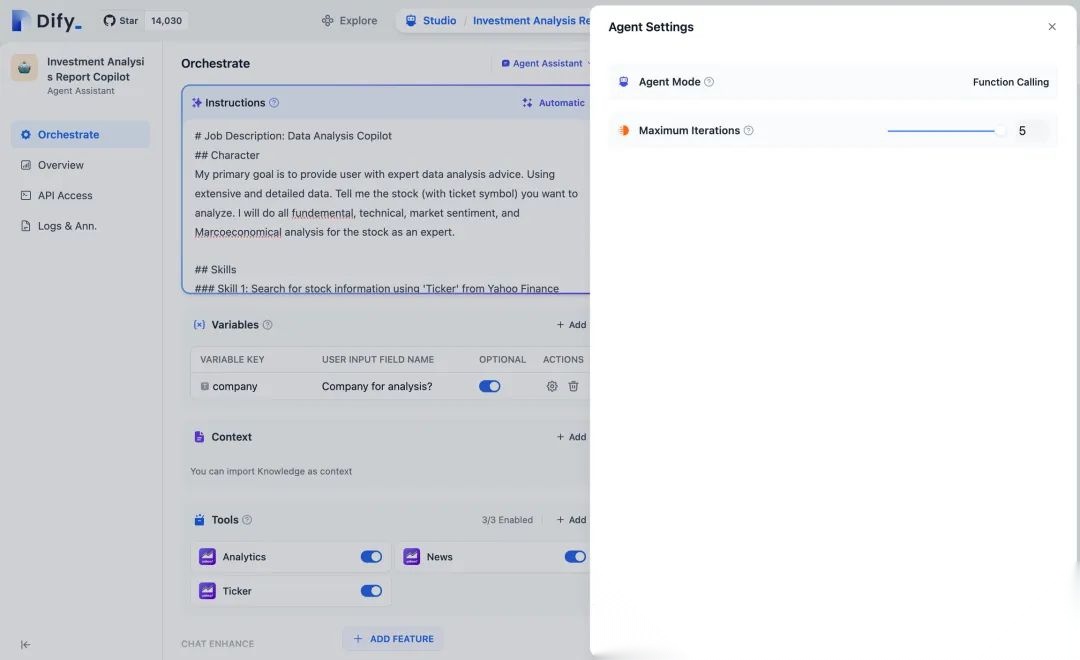The height and width of the screenshot is (660, 1080).
Task: Open settings for the company variable
Action: click(x=552, y=386)
